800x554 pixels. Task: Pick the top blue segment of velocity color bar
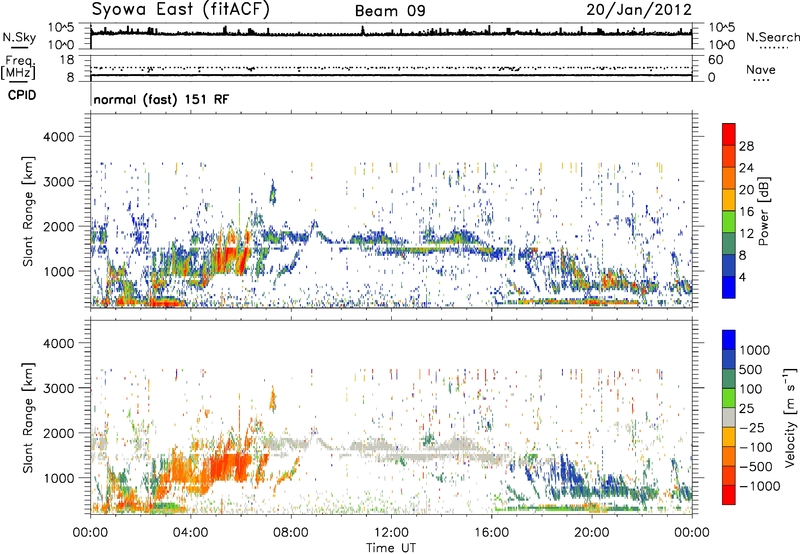point(729,340)
